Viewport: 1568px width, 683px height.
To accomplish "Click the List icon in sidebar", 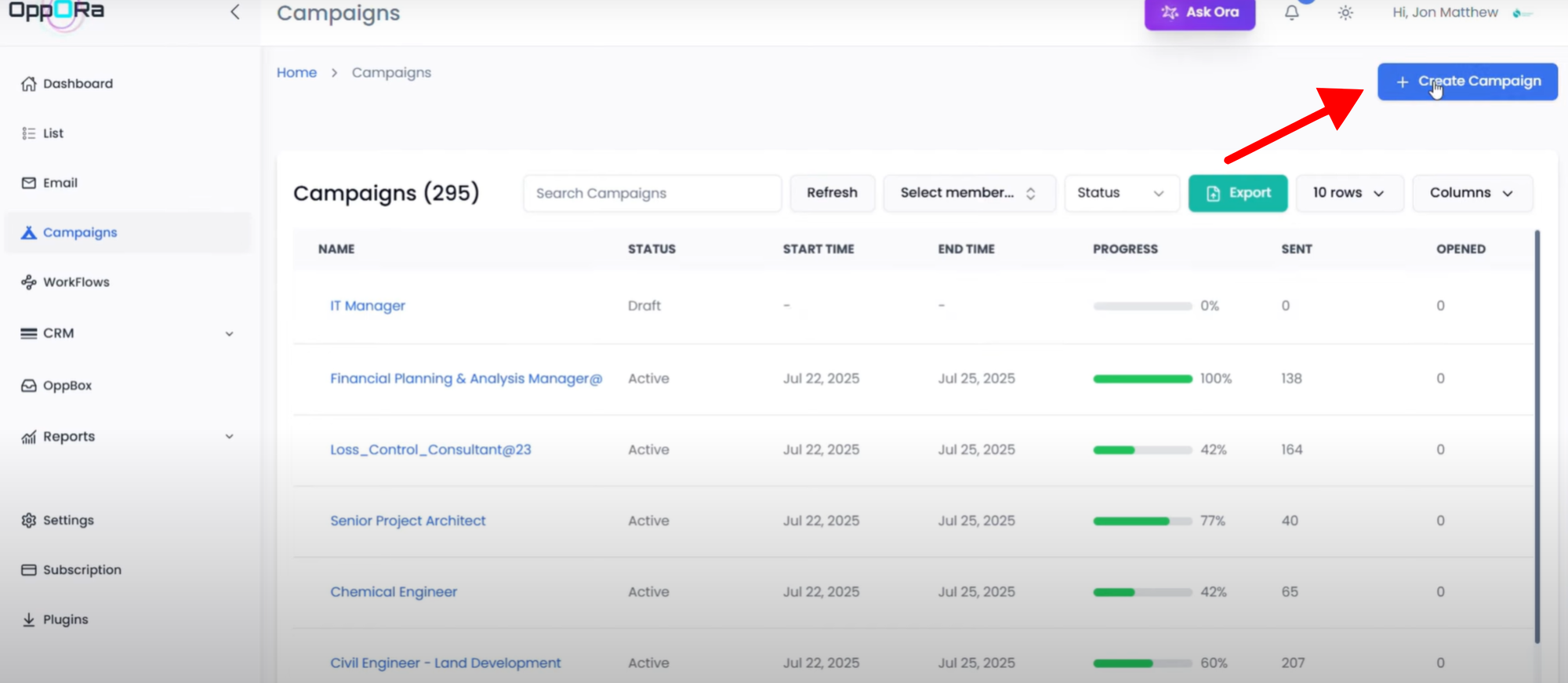I will coord(29,133).
